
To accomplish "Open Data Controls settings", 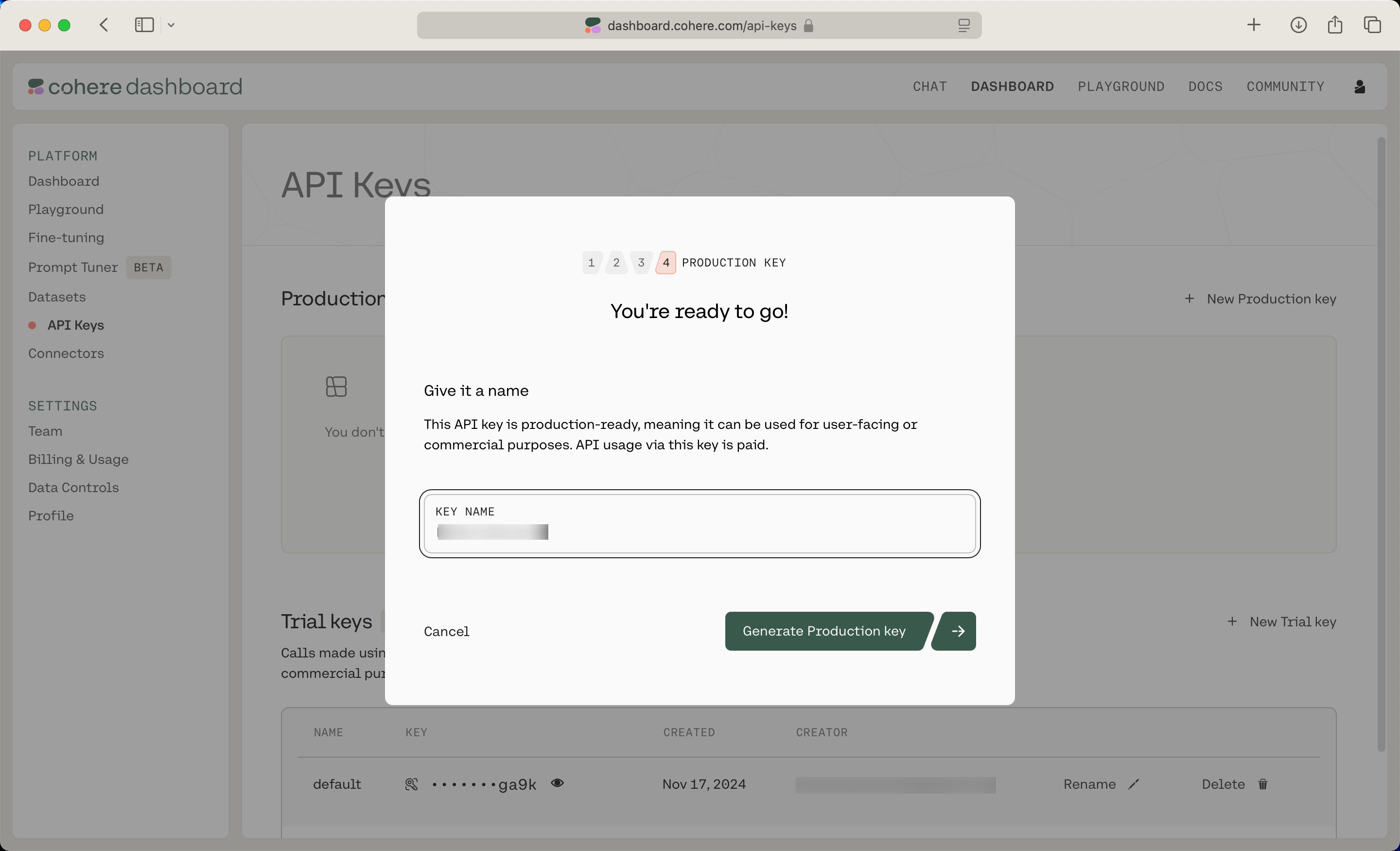I will [73, 488].
